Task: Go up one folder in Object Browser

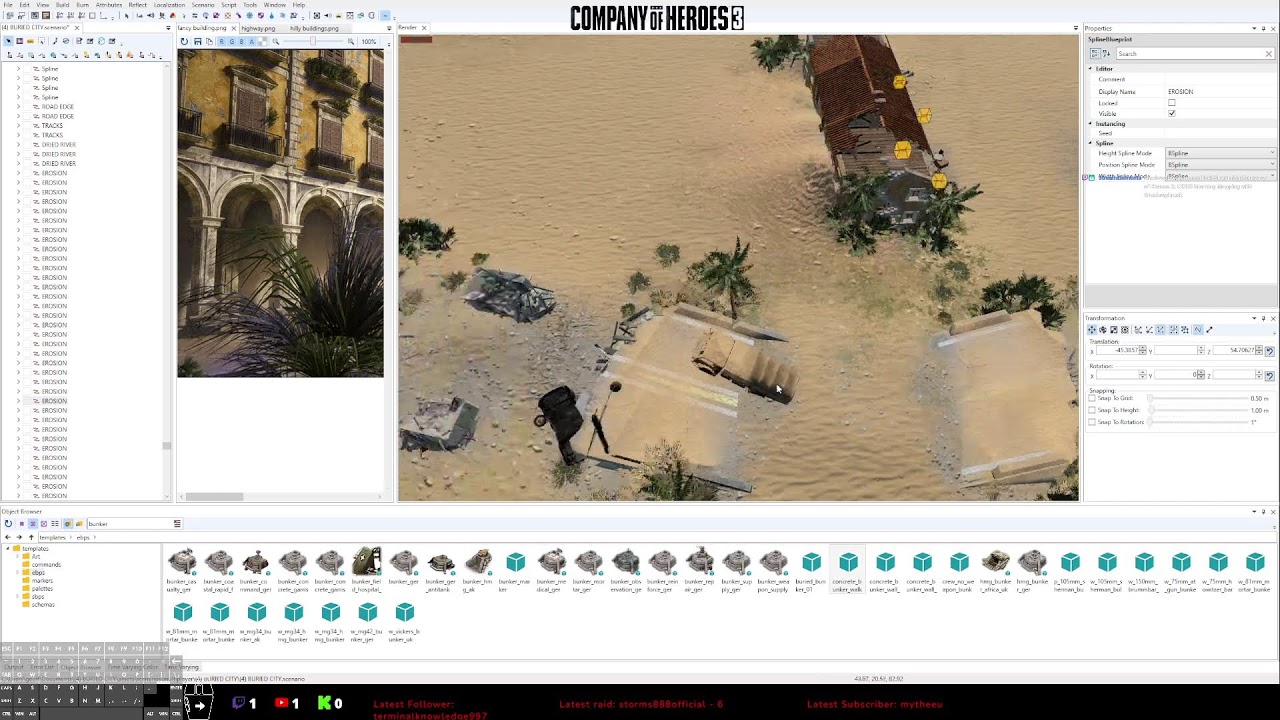Action: [x=31, y=537]
